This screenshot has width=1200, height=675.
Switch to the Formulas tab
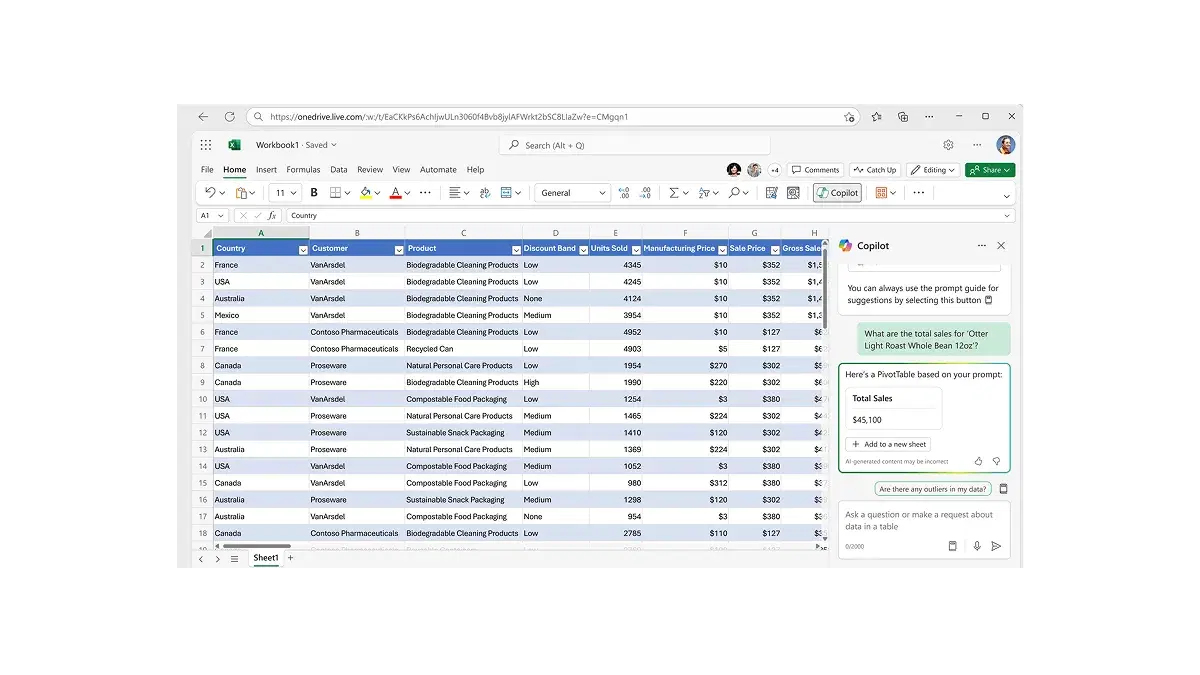coord(303,170)
